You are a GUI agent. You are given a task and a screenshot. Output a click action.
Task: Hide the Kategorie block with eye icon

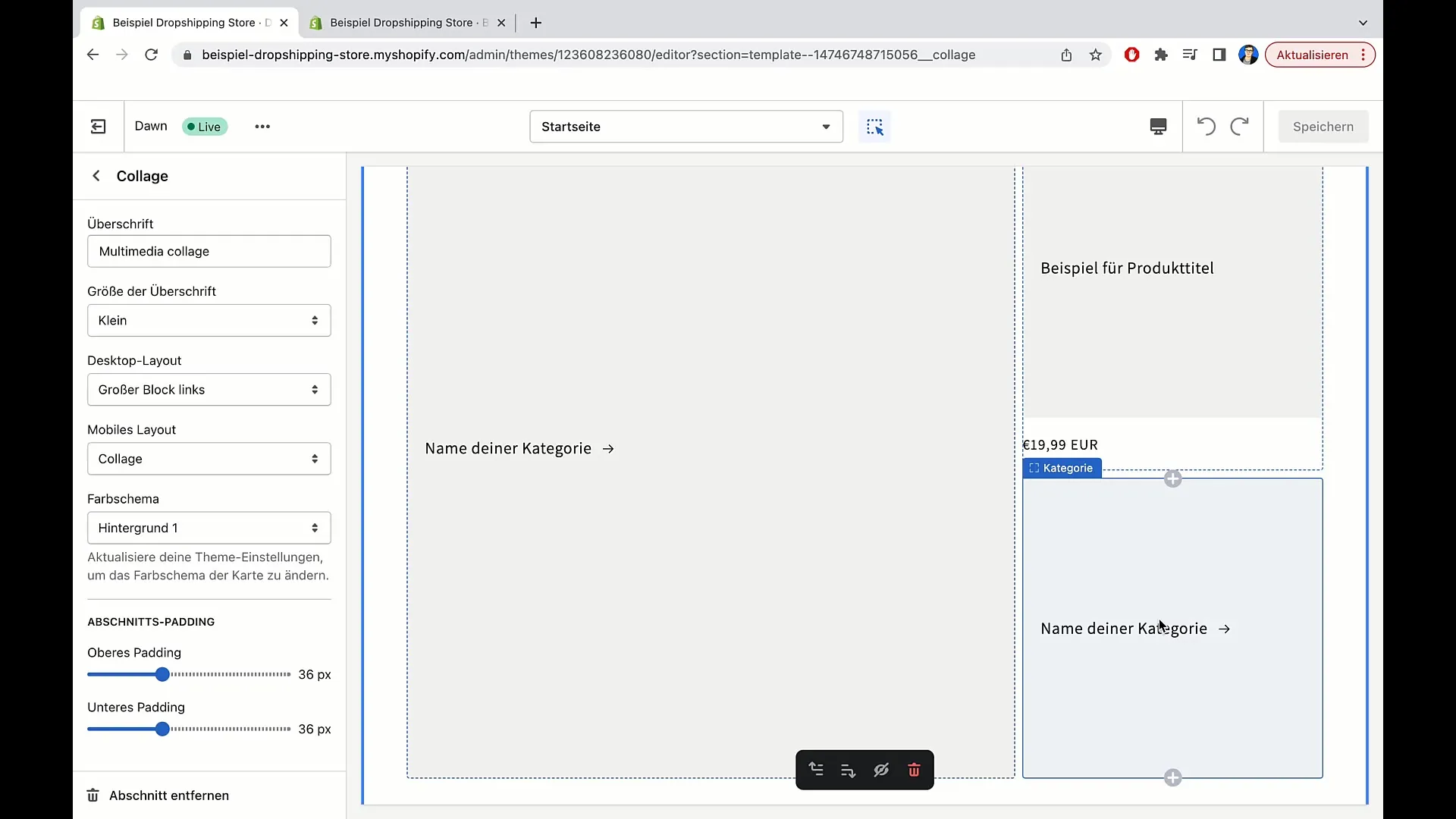tap(881, 770)
